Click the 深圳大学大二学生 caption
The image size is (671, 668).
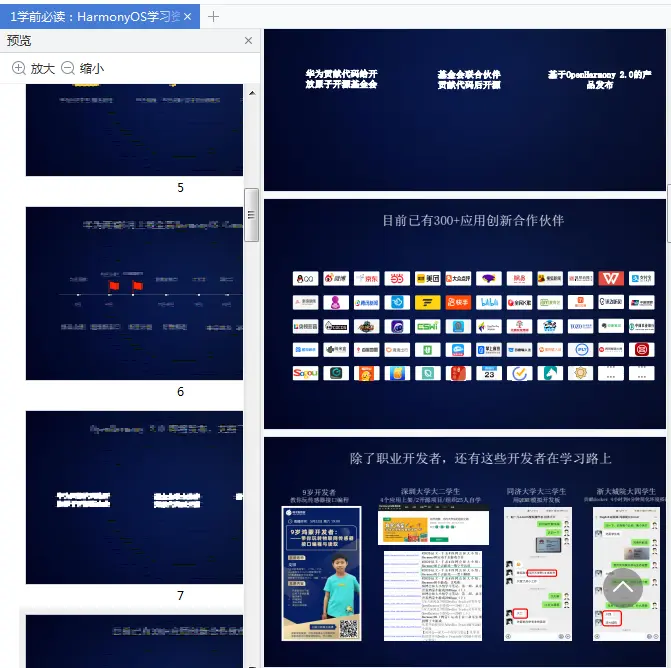430,492
